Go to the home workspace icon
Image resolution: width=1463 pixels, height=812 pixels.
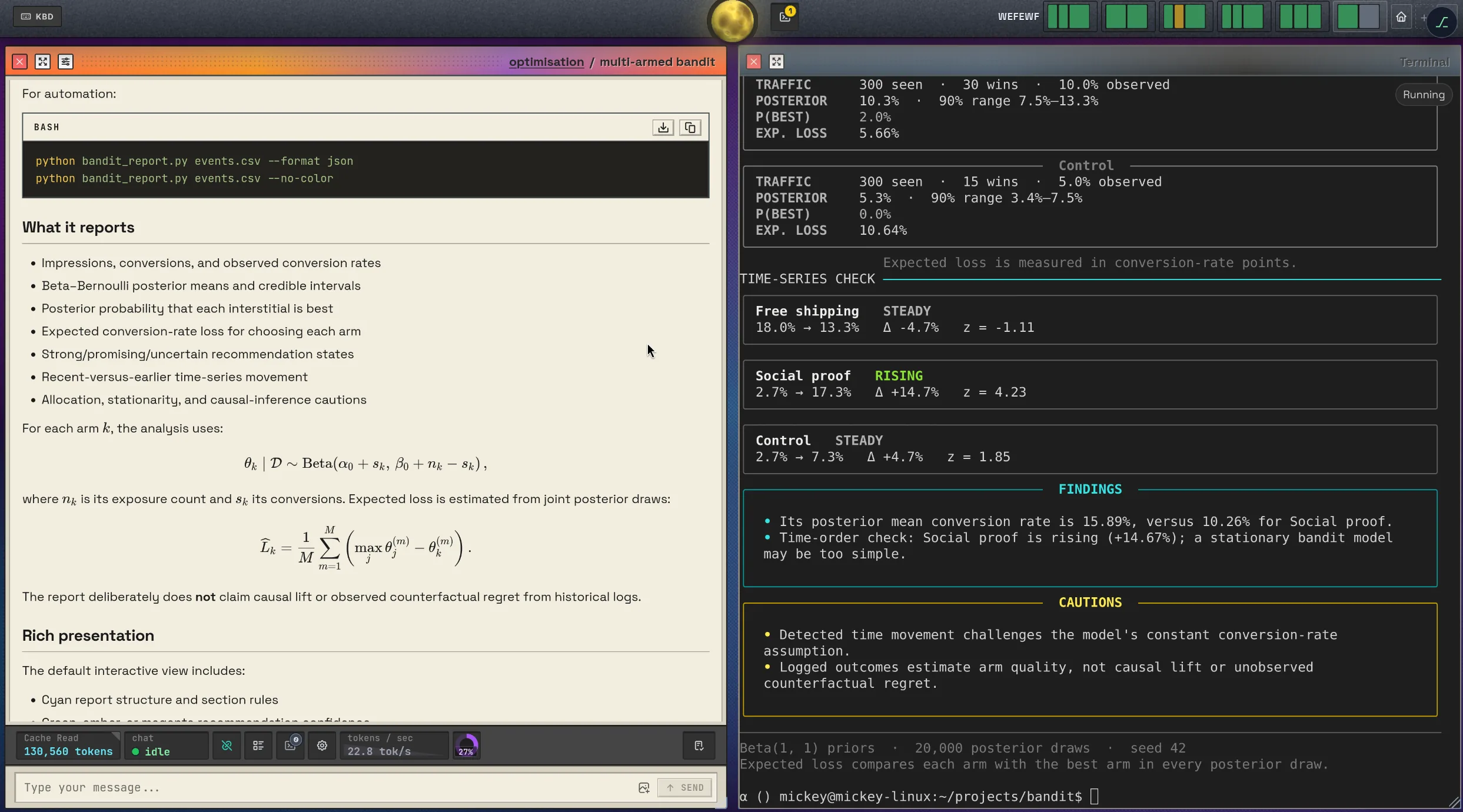1401,16
